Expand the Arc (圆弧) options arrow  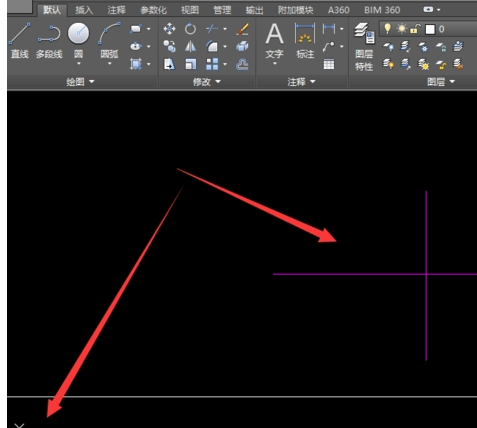(x=109, y=63)
